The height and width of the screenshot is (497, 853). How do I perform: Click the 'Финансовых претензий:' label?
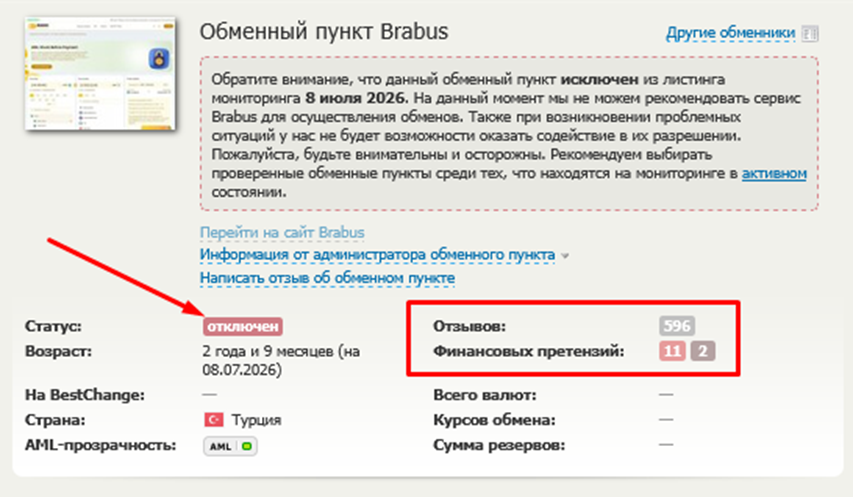528,352
